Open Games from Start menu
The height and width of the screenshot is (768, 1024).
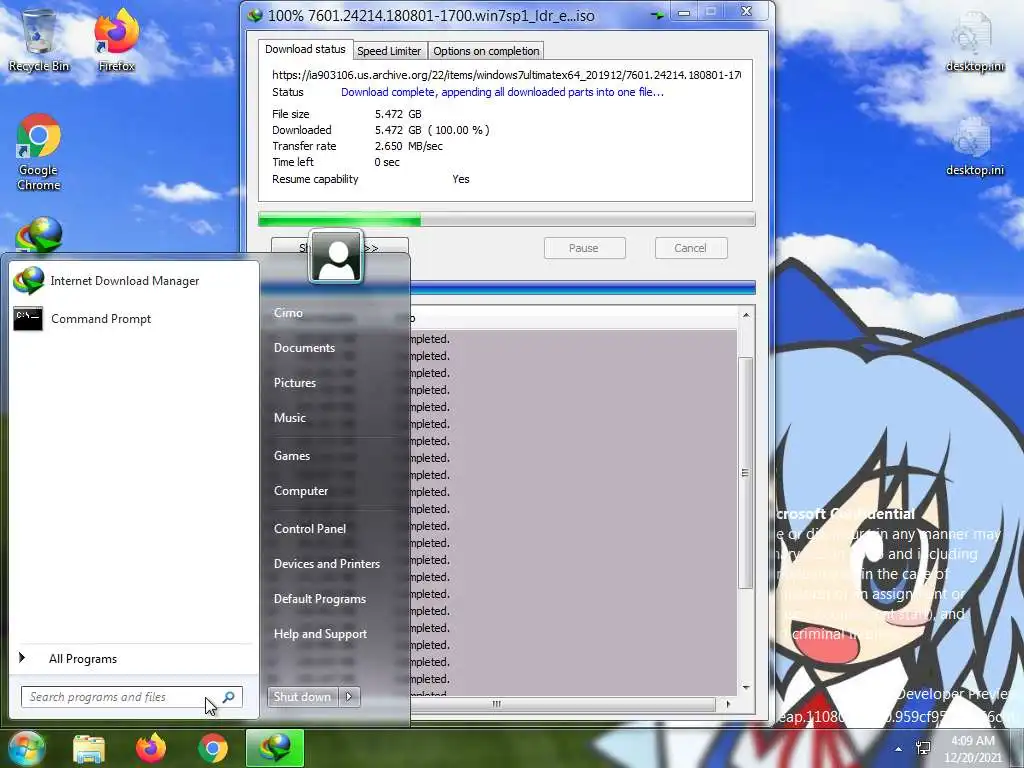tap(292, 456)
